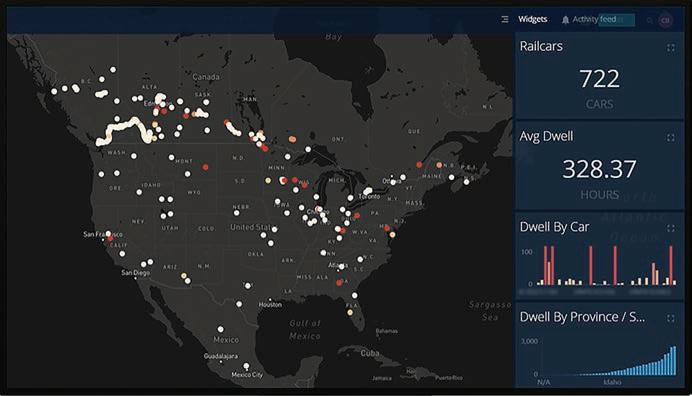Open the Widgets menu

click(532, 19)
